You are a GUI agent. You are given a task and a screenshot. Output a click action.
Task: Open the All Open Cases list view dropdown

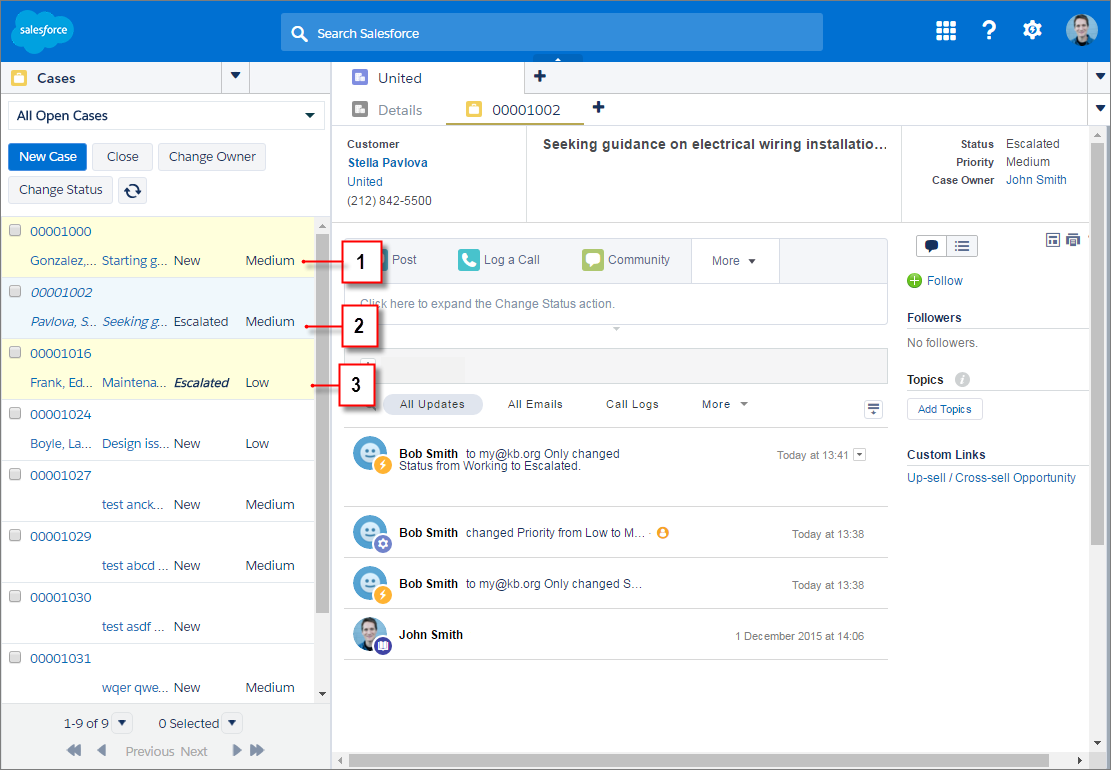pos(167,115)
